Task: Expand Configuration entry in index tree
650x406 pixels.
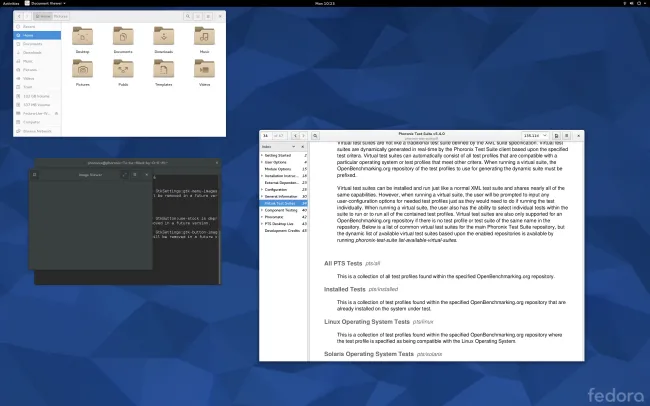Action: (262, 190)
